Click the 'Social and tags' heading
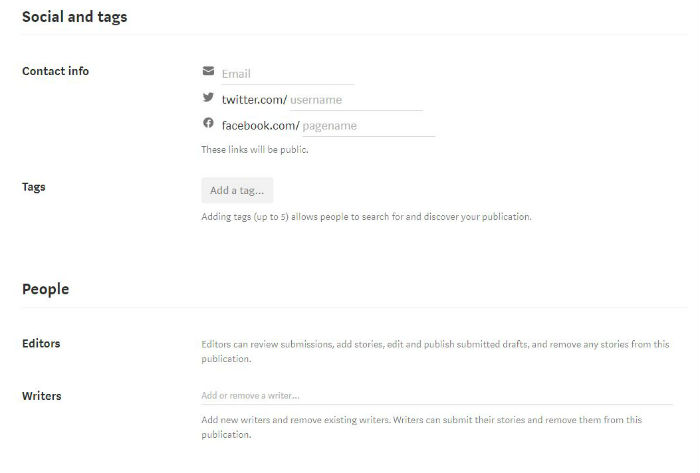Viewport: 700px width, 473px height. 74,17
